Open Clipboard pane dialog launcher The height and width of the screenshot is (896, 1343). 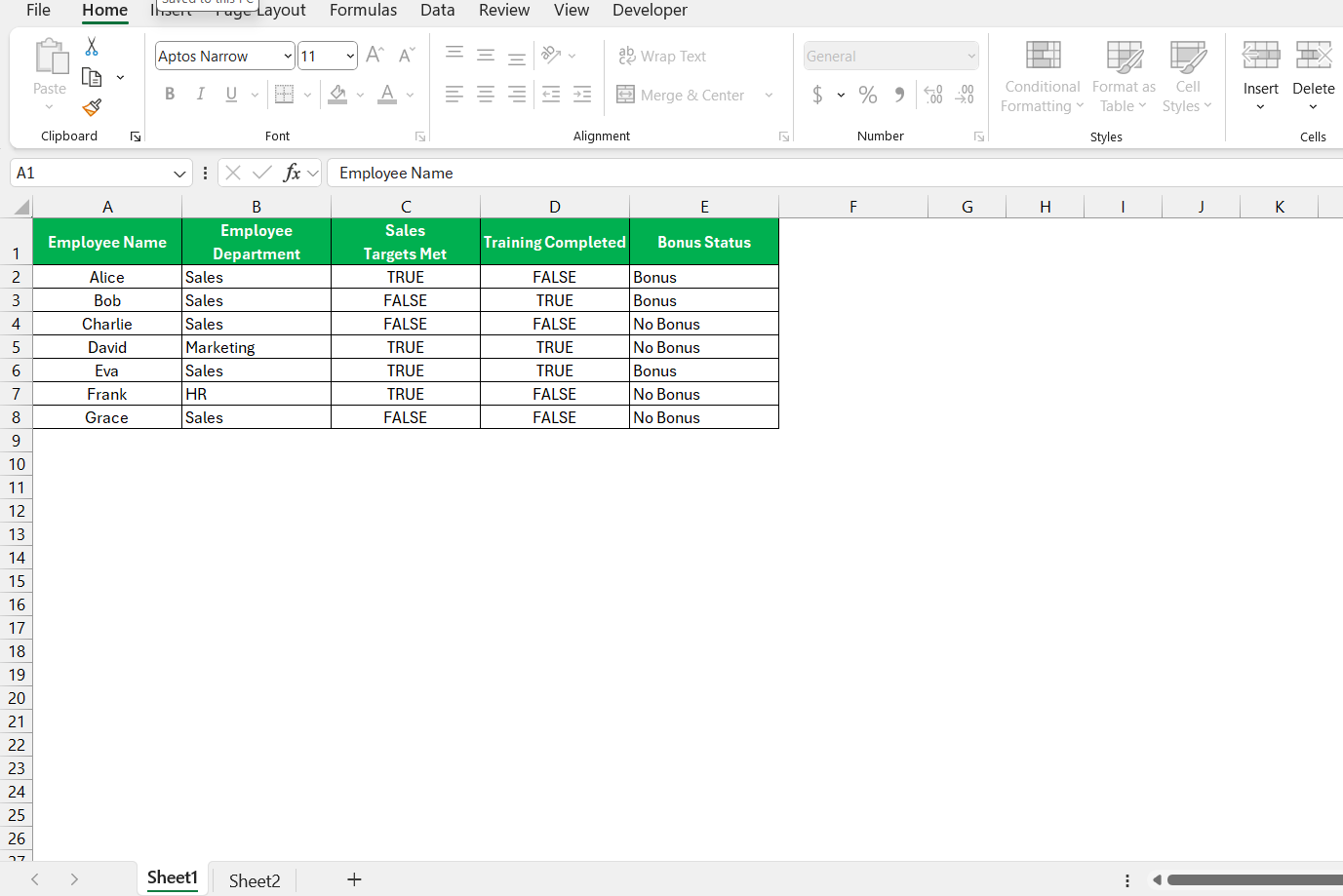[136, 137]
